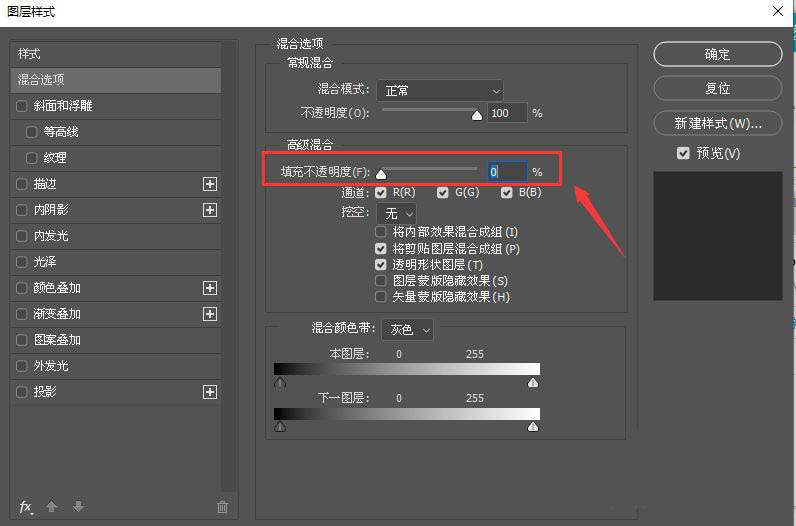The height and width of the screenshot is (526, 796).
Task: Move effect down arrow icon
Action: click(78, 506)
